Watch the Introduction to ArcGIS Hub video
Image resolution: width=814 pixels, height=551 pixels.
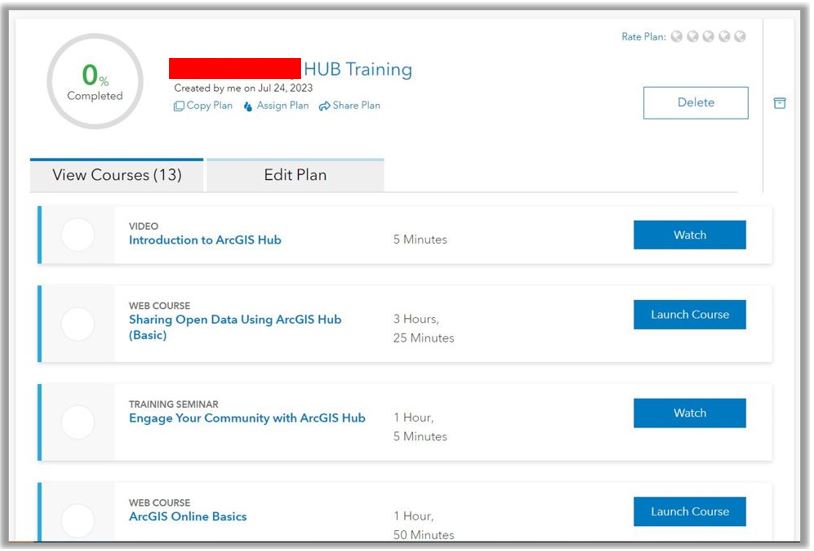(x=689, y=235)
